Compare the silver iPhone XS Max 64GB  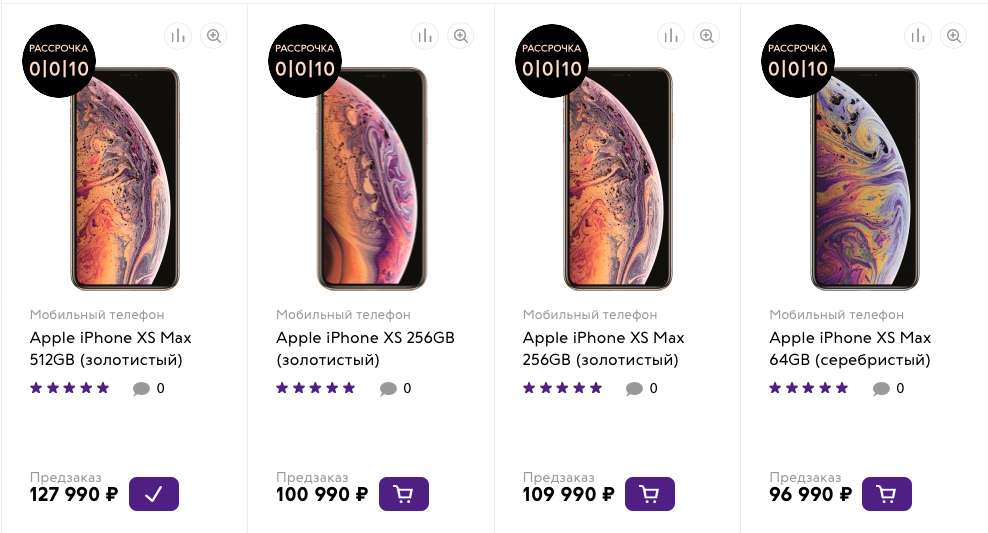coord(918,36)
